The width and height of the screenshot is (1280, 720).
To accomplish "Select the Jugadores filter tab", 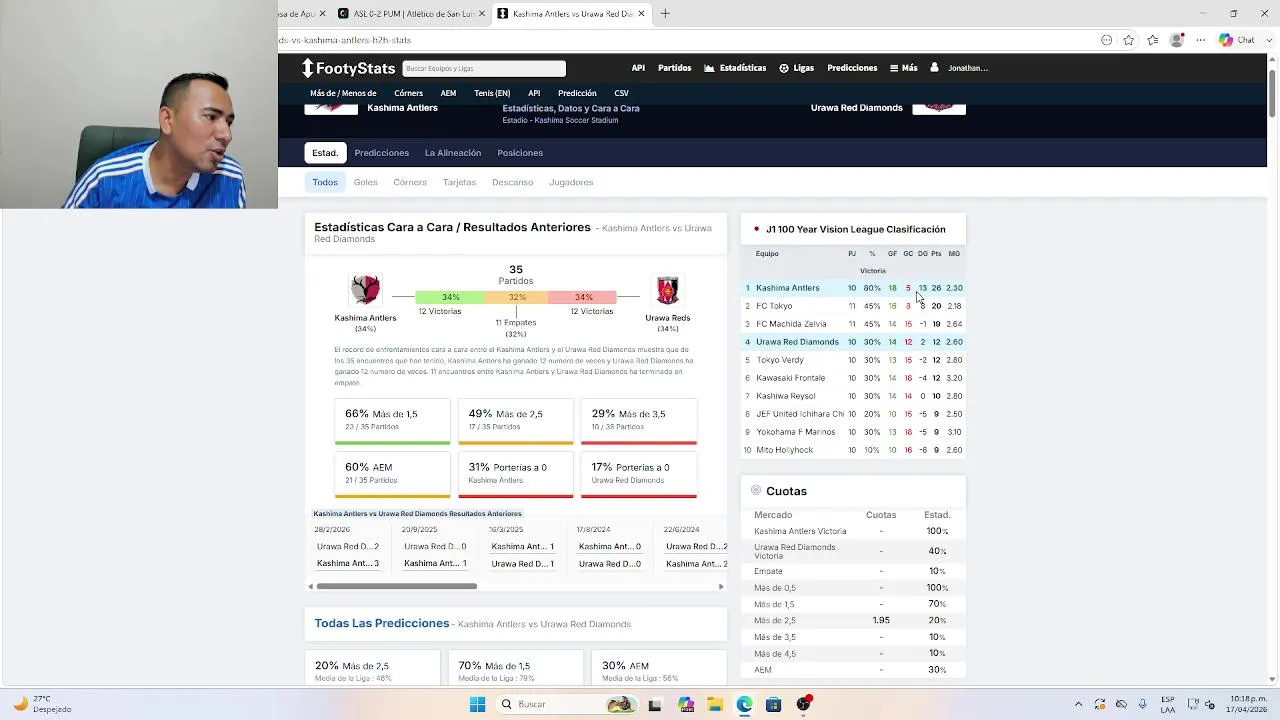I will pos(571,182).
